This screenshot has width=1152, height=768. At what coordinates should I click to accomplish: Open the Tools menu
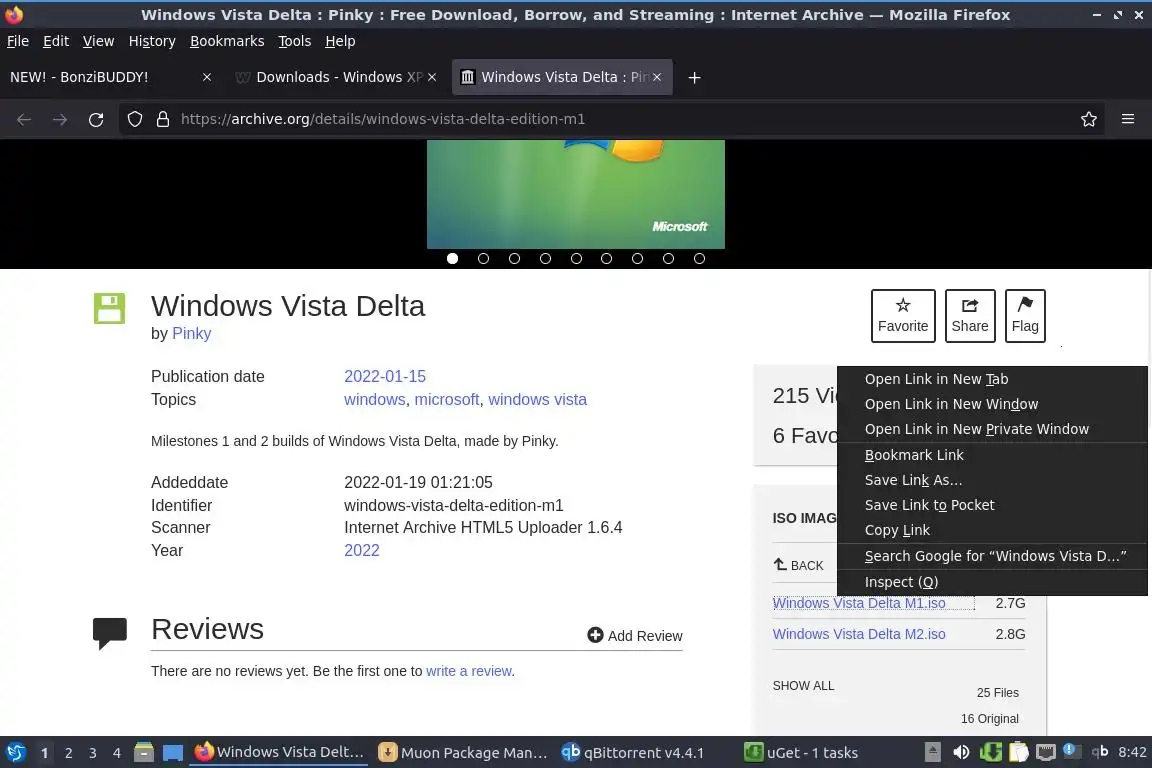pyautogui.click(x=295, y=41)
